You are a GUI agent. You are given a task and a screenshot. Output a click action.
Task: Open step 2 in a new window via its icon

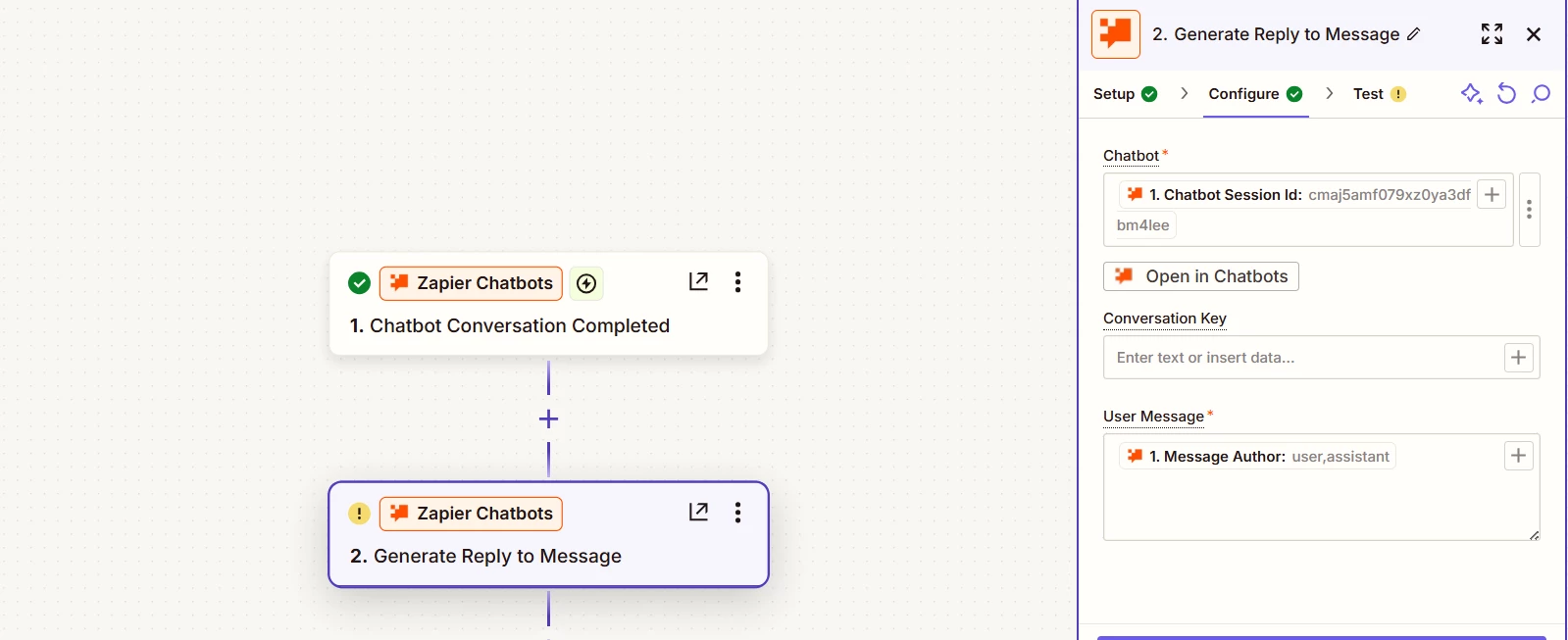coord(698,513)
